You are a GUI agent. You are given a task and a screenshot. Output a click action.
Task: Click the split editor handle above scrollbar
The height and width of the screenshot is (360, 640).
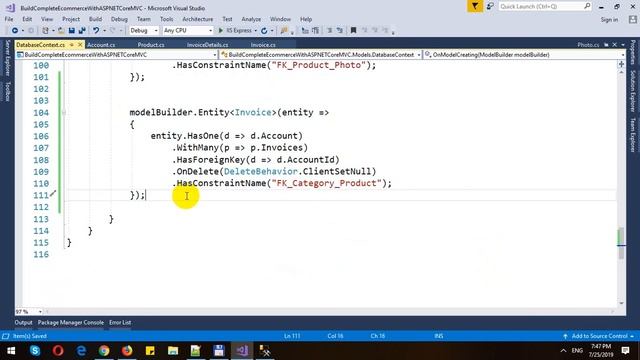coord(621,64)
